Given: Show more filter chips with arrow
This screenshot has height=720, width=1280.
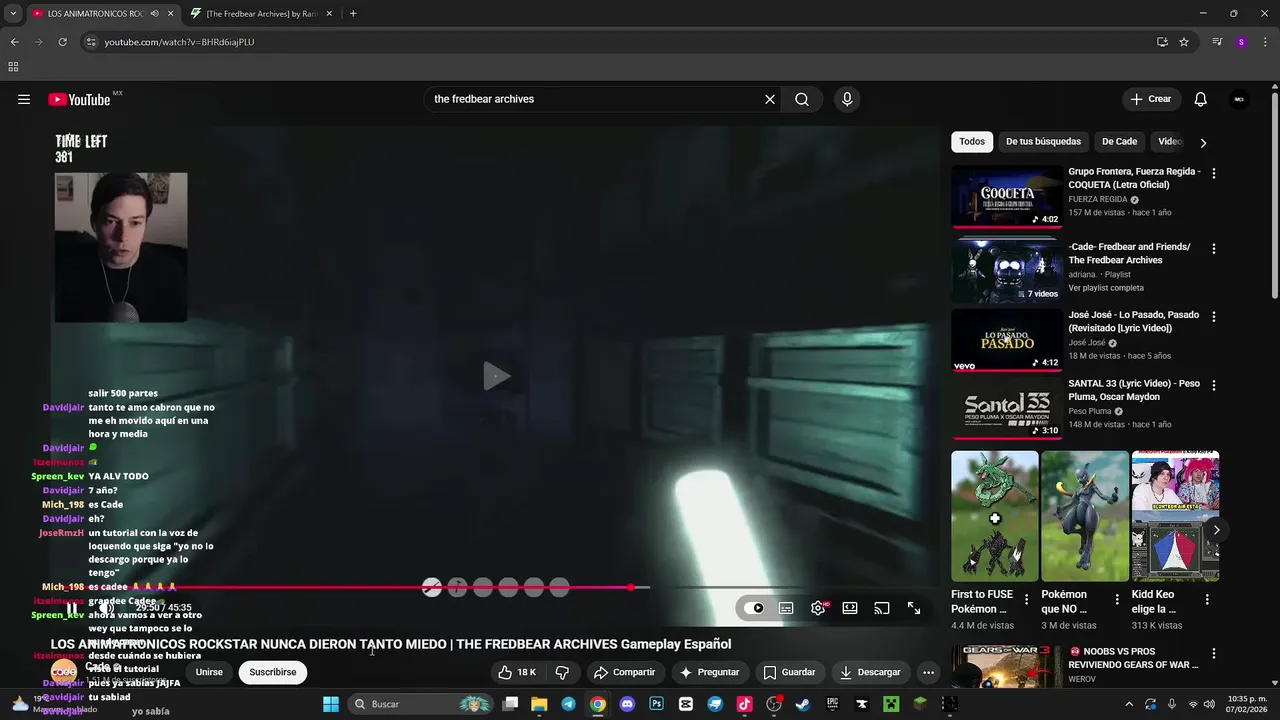Looking at the screenshot, I should coord(1203,142).
